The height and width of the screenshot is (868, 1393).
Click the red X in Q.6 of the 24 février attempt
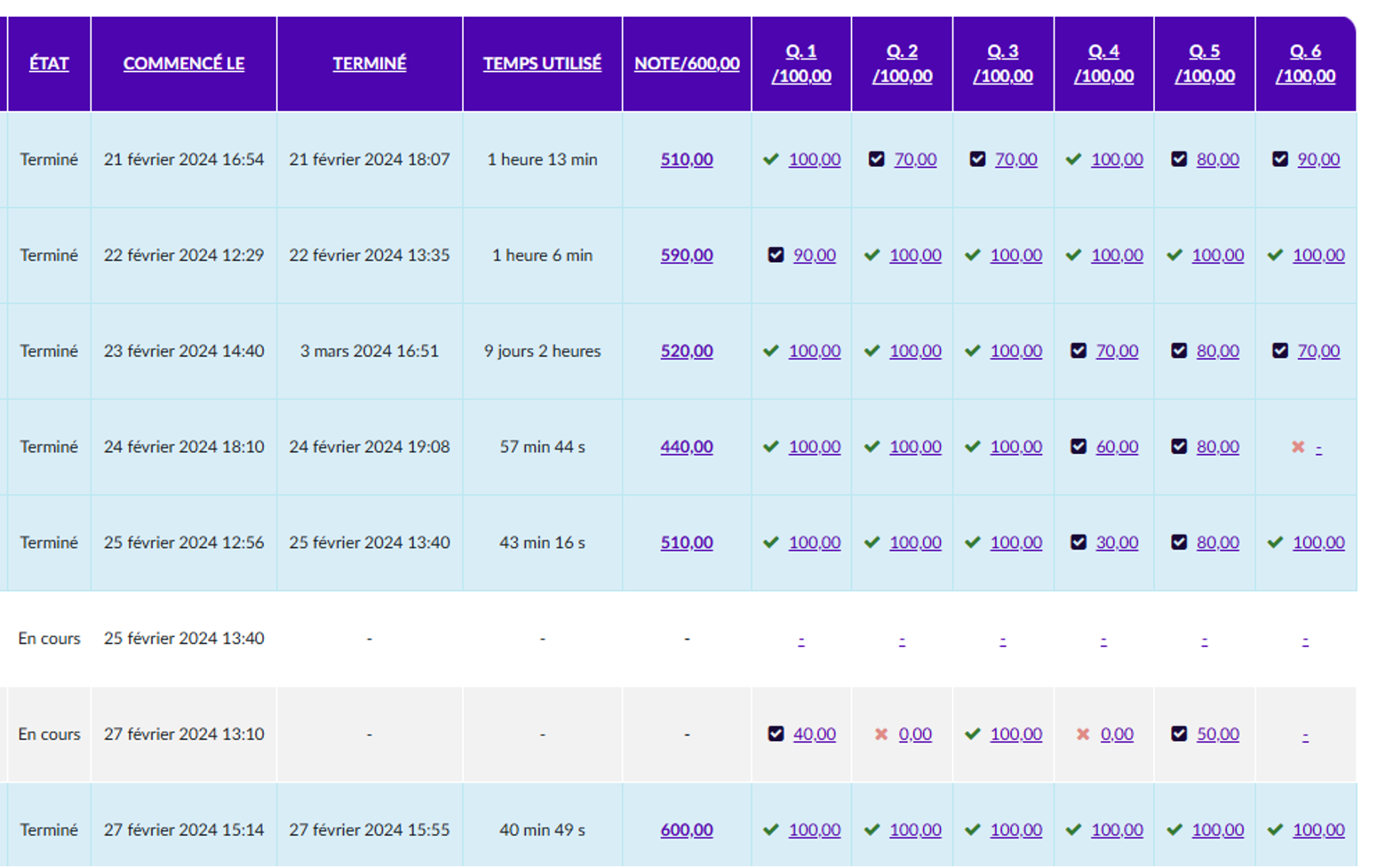(1297, 447)
